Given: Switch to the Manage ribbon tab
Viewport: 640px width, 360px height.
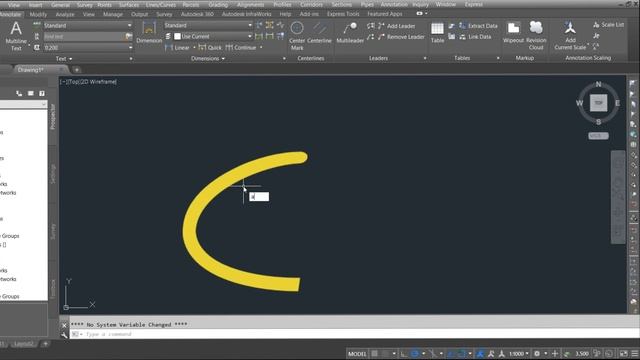Looking at the screenshot, I should click(x=113, y=14).
